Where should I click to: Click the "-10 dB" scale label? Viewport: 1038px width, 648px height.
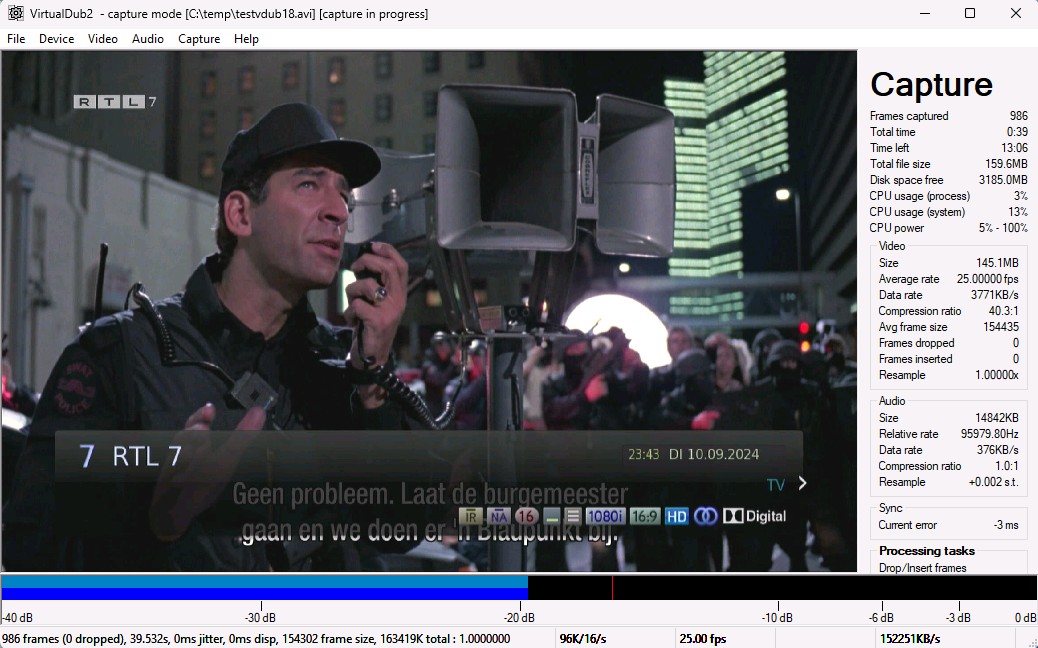(x=777, y=618)
